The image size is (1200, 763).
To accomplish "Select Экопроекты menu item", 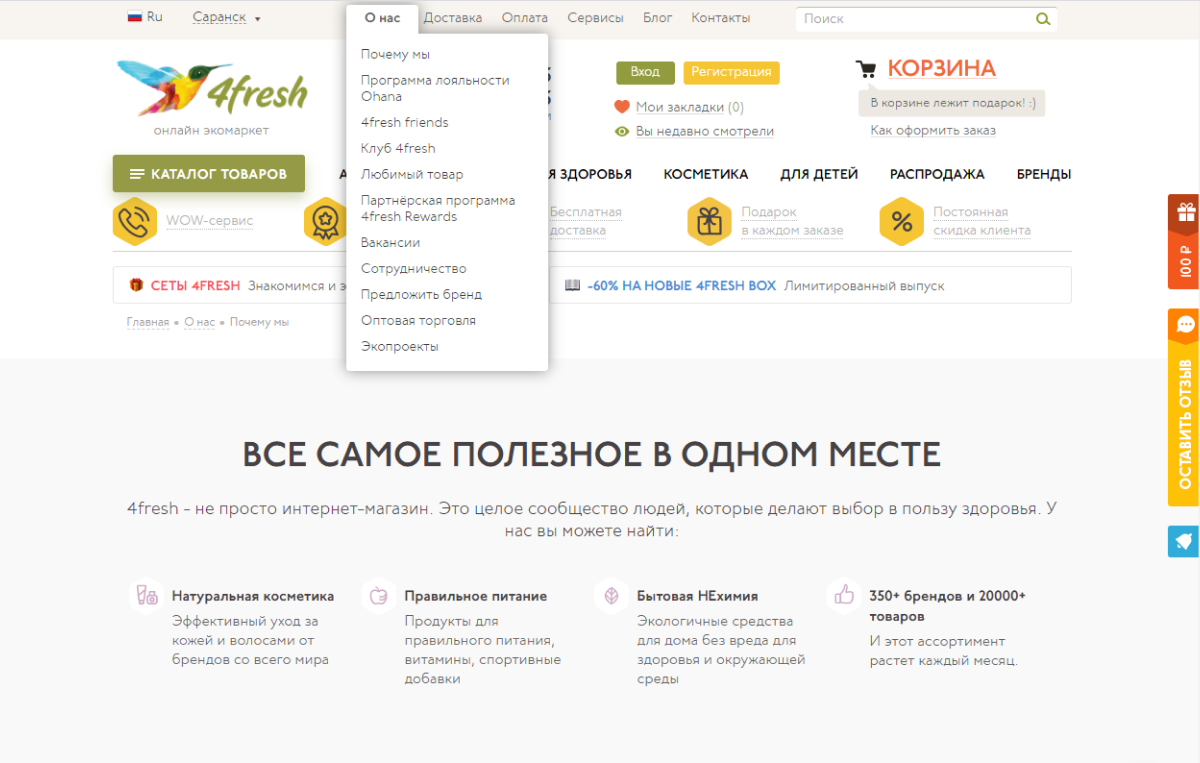I will point(399,346).
